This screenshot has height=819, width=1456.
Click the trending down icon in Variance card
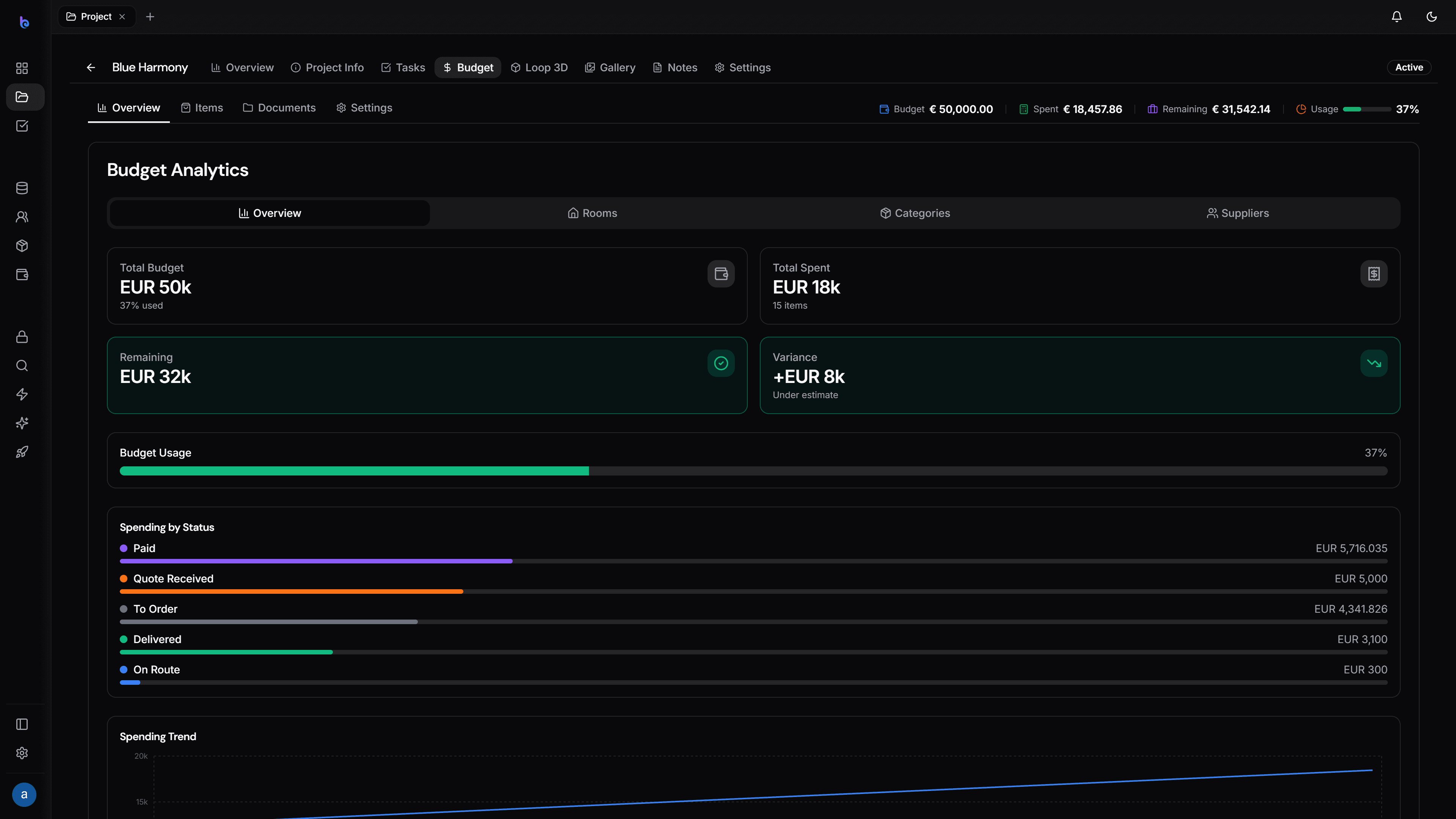point(1373,364)
